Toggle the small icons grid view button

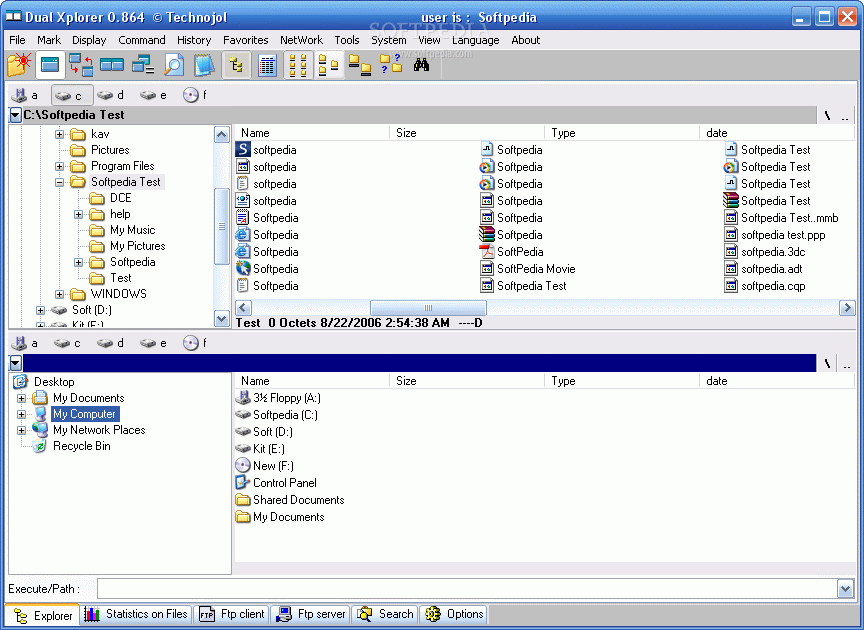tap(298, 66)
